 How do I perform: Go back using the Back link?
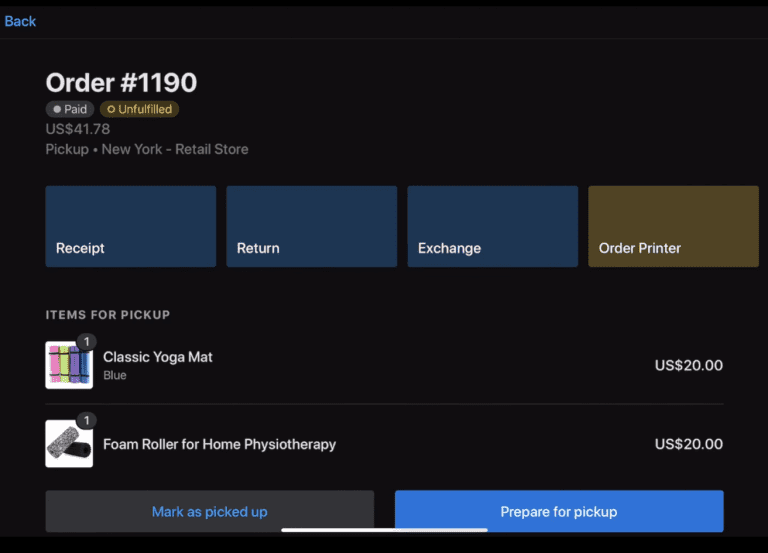tap(20, 21)
